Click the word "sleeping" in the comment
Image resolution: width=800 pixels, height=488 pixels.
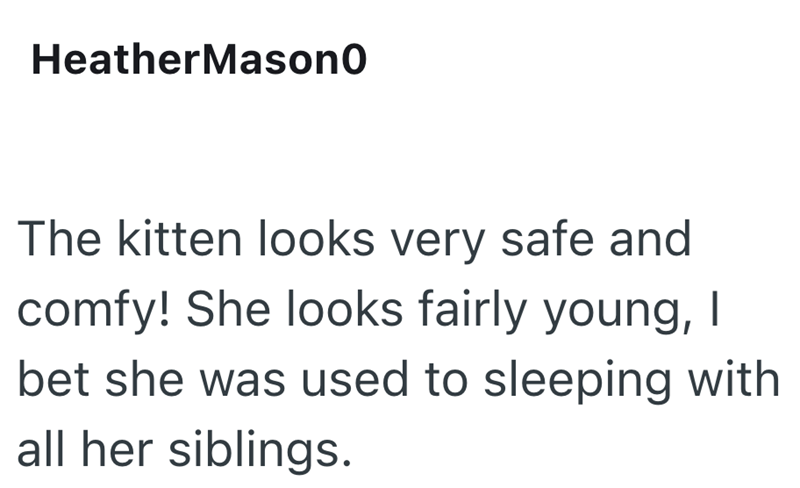[x=578, y=381]
